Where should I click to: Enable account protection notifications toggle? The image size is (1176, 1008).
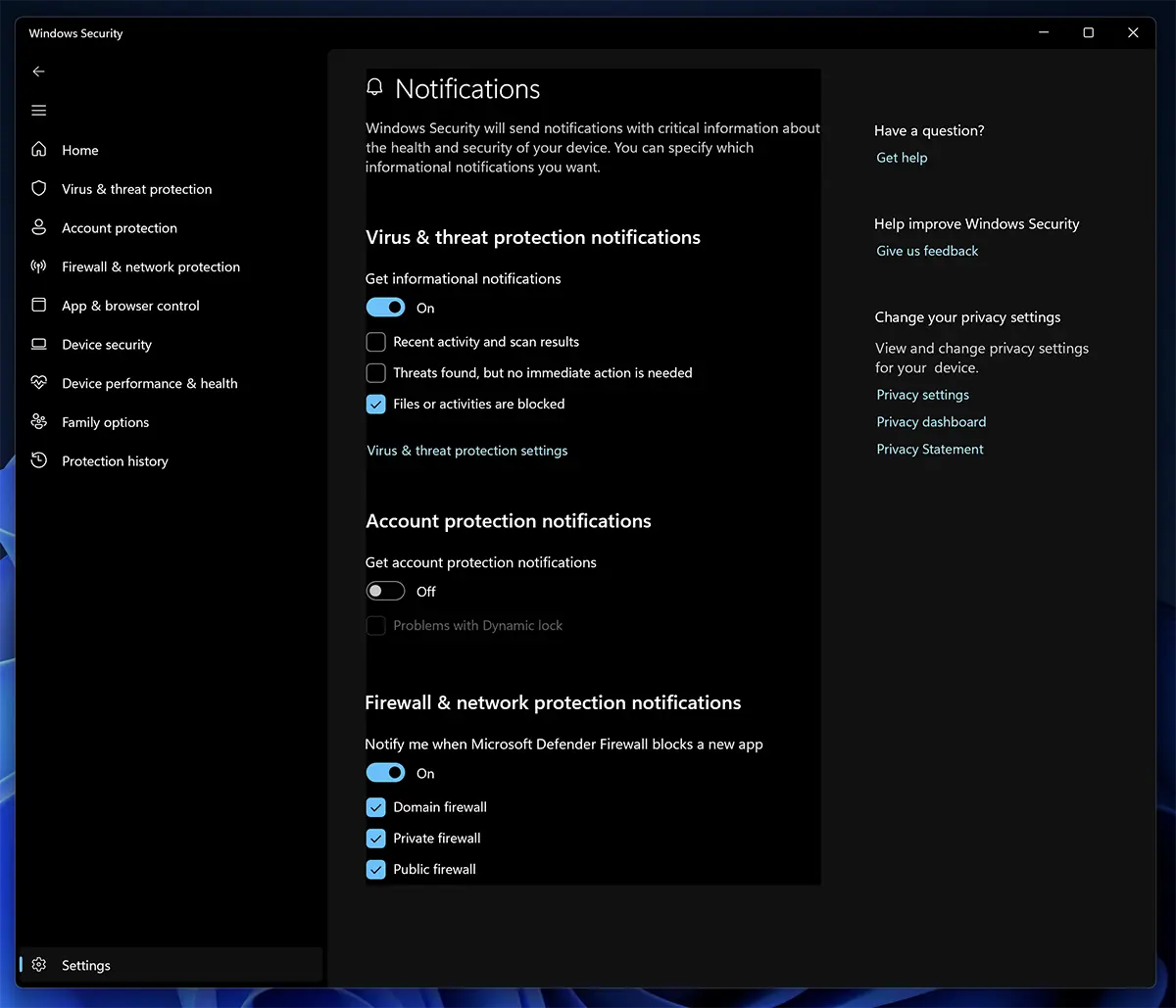(385, 592)
